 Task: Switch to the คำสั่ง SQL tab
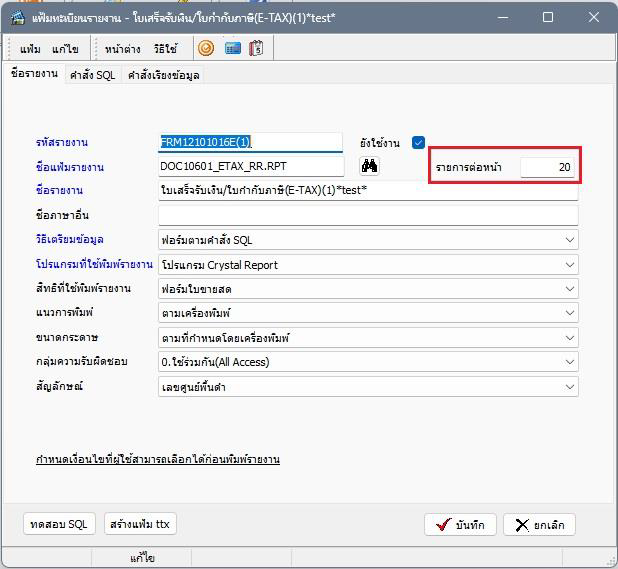coord(92,75)
